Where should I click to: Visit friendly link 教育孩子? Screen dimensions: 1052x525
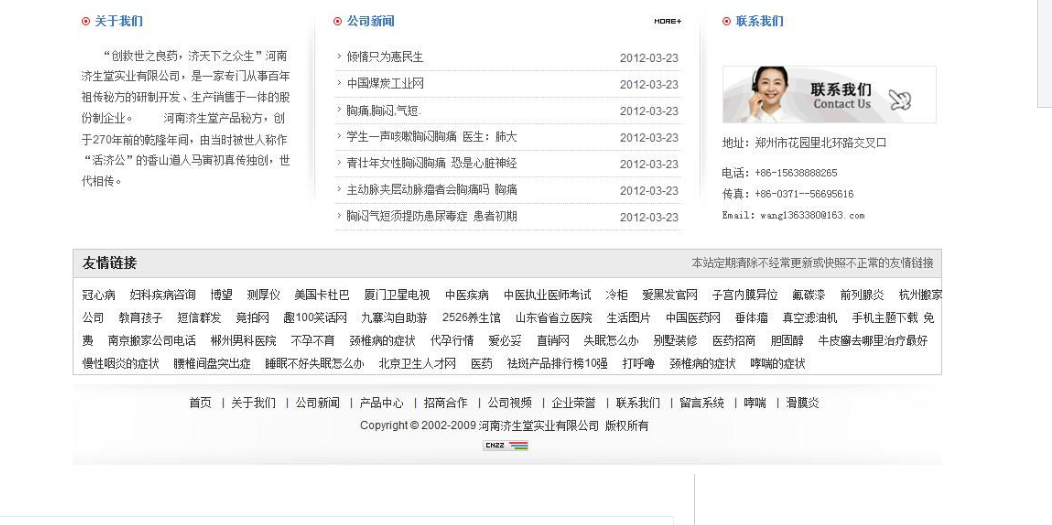141,318
